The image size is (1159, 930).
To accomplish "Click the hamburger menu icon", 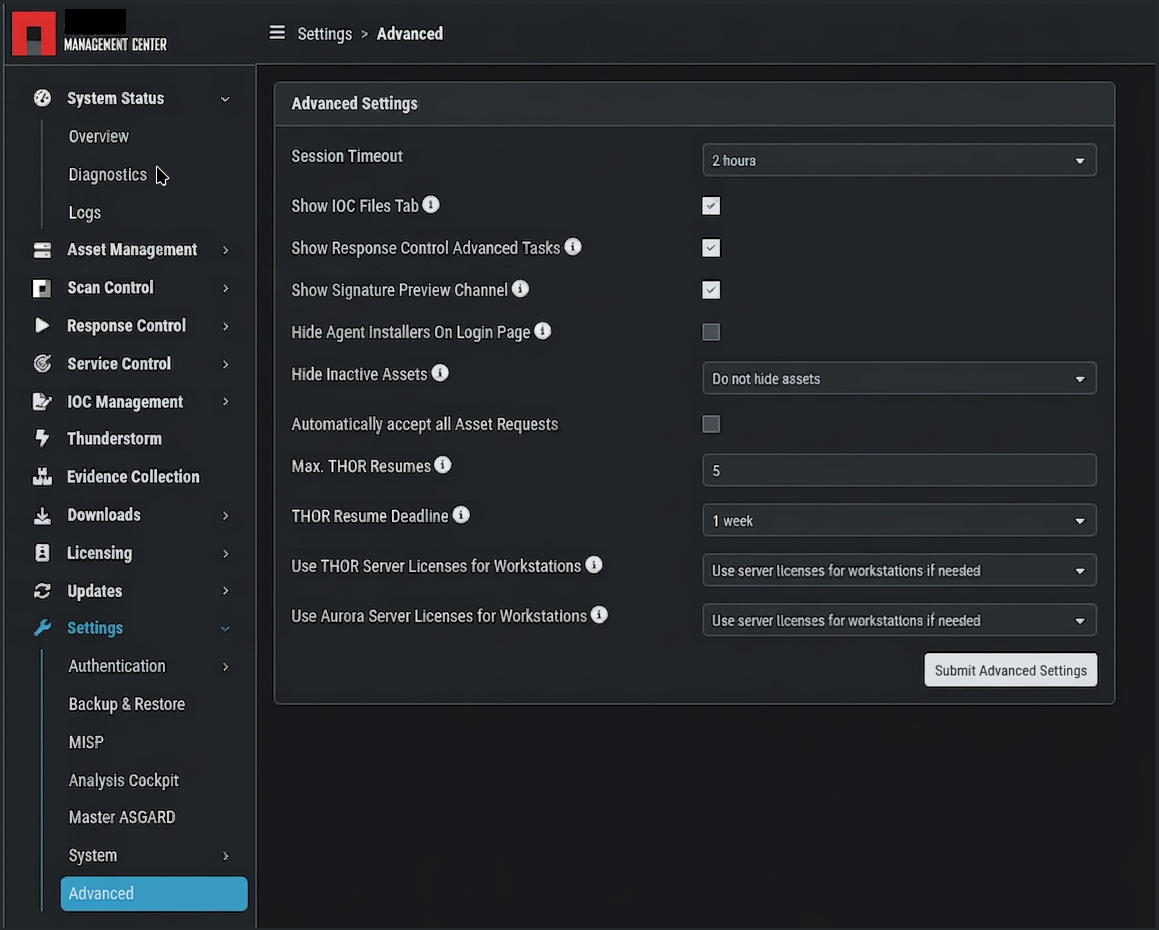I will [x=277, y=33].
